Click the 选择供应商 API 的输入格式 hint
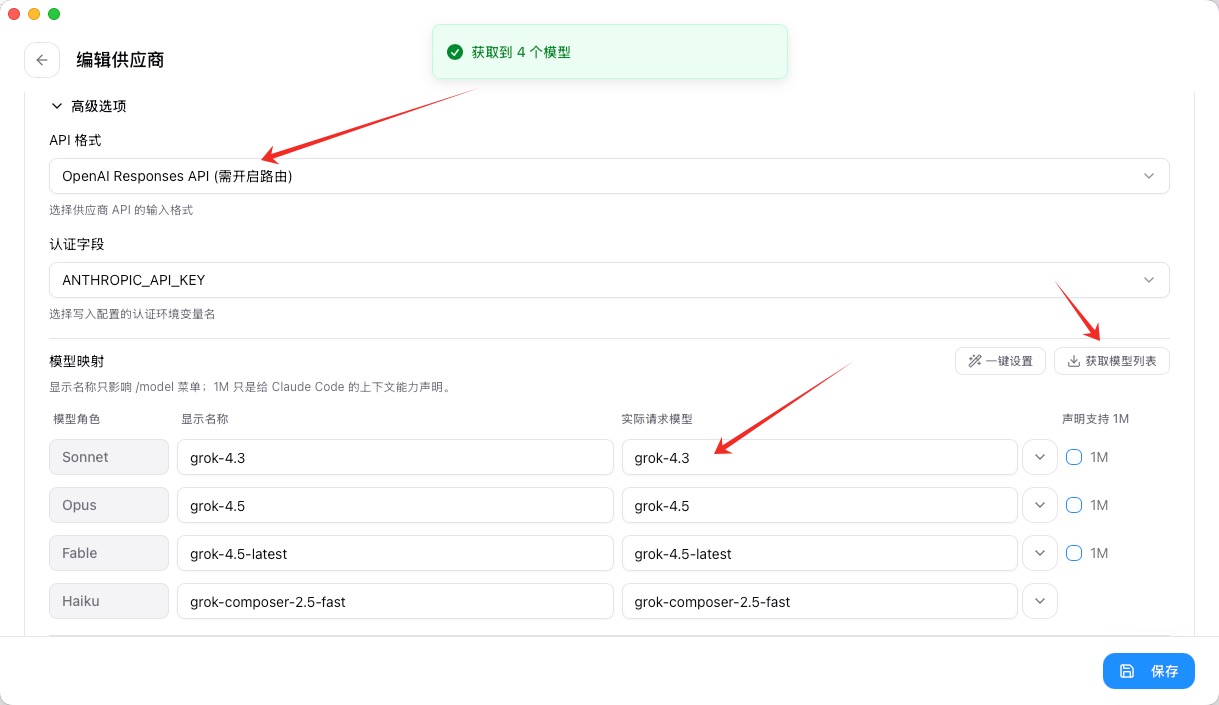The image size is (1219, 705). coord(121,210)
